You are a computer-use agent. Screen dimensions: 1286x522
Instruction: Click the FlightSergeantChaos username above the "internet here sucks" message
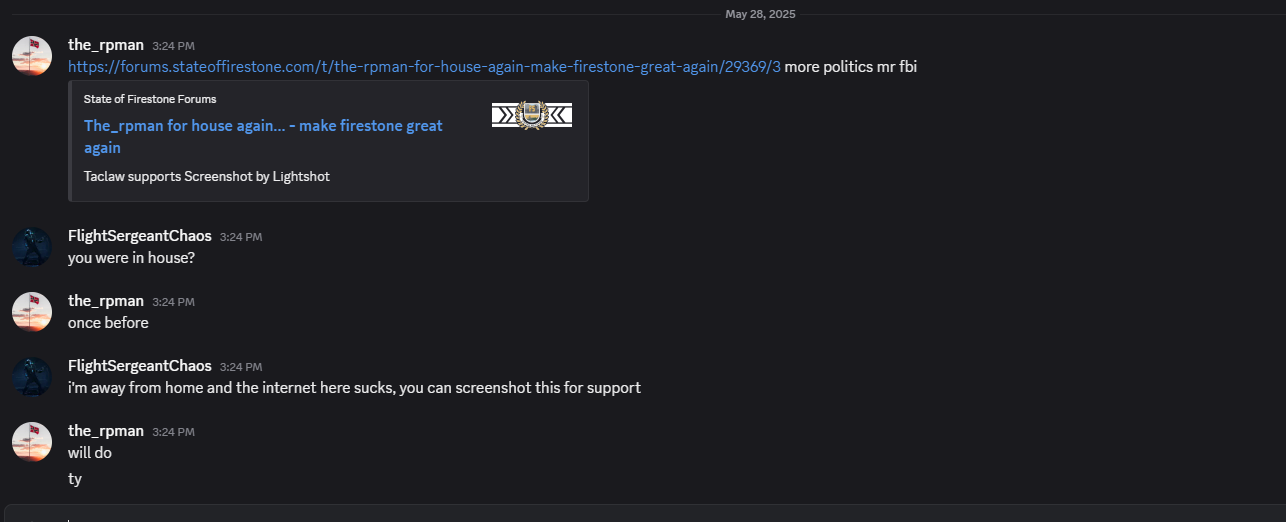(x=140, y=366)
